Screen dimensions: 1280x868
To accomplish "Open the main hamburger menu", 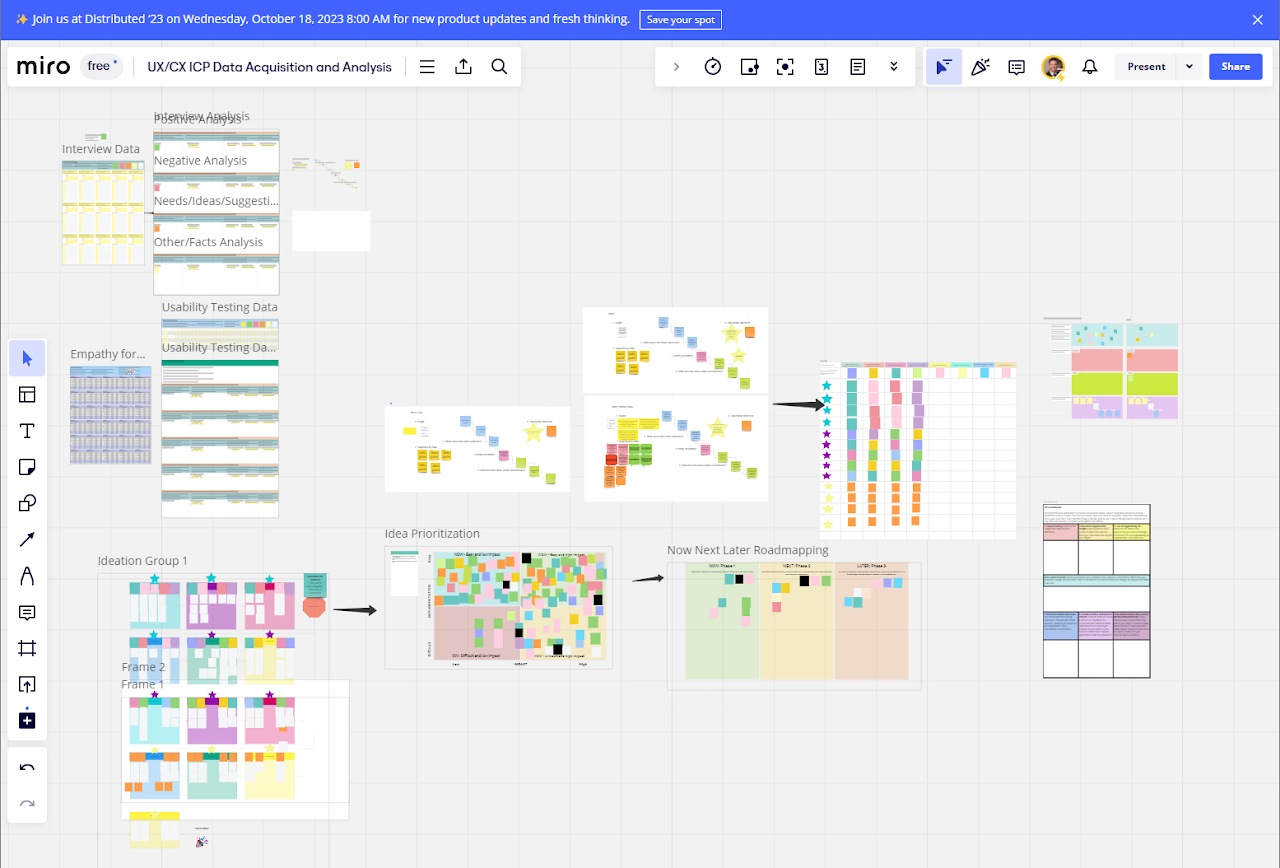I will coord(427,67).
